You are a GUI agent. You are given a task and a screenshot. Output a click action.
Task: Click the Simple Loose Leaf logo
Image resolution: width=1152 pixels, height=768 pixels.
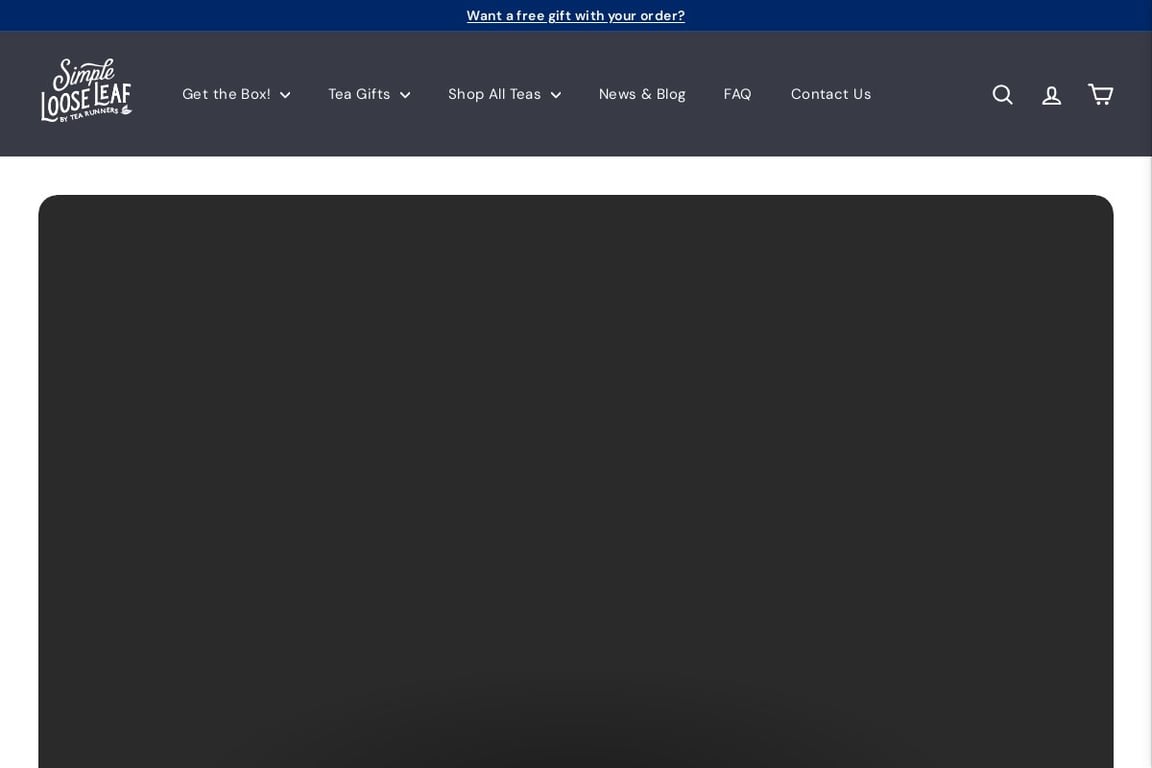point(86,90)
